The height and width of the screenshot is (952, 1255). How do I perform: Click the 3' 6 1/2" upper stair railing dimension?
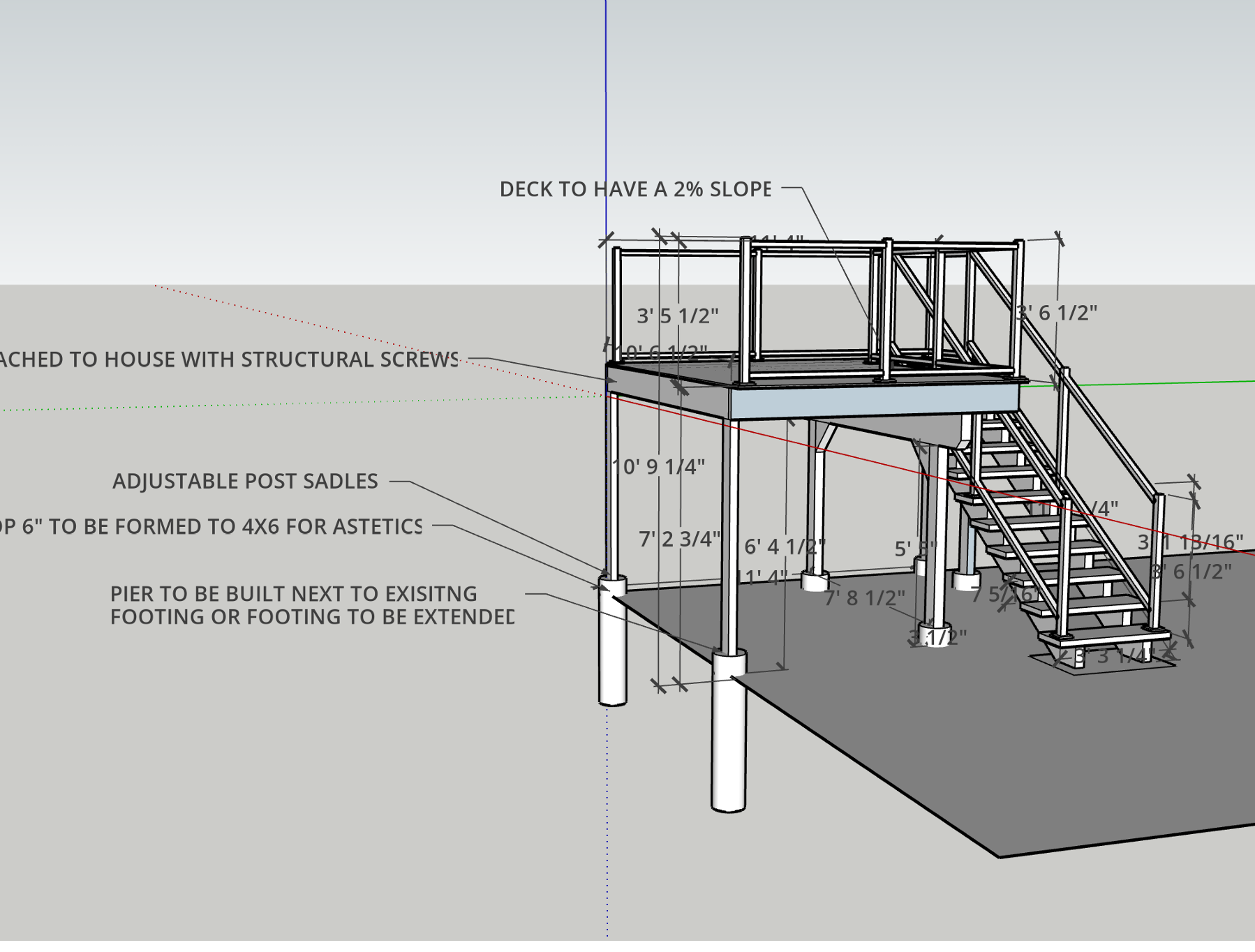click(x=1058, y=313)
